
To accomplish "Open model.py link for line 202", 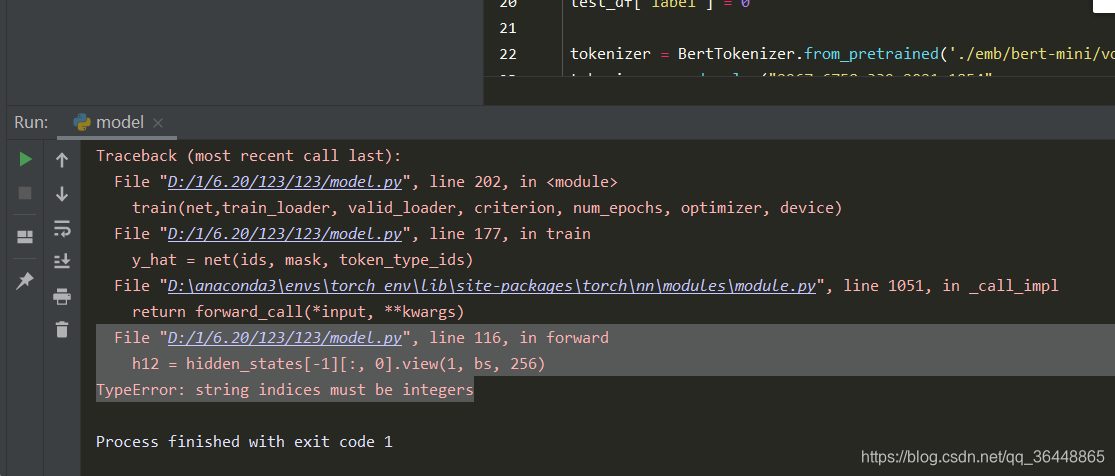I will (x=284, y=182).
